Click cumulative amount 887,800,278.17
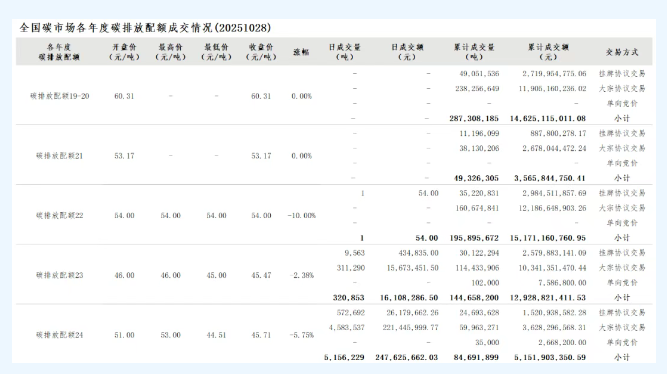 [x=558, y=133]
